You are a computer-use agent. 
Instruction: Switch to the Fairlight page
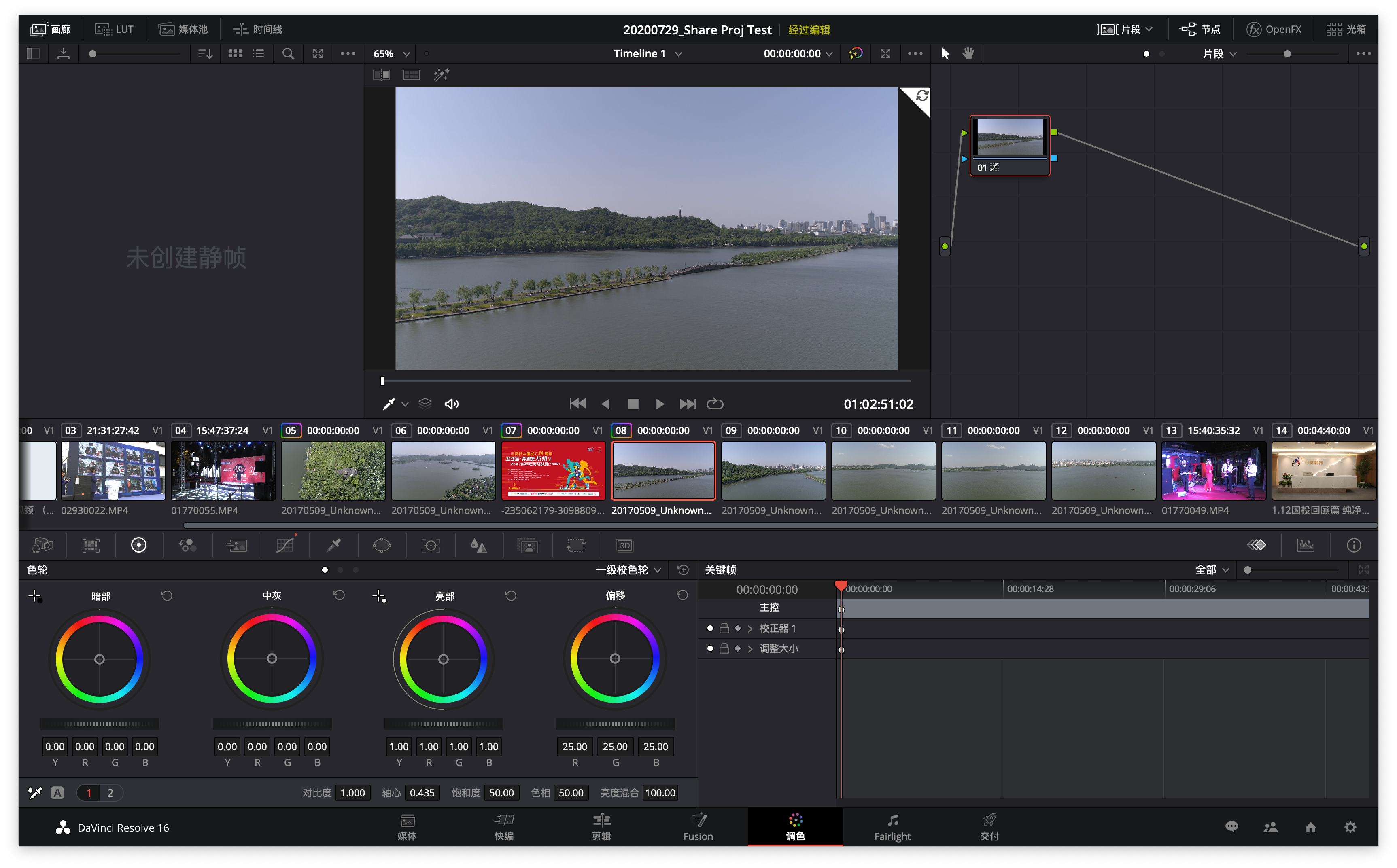(x=892, y=827)
